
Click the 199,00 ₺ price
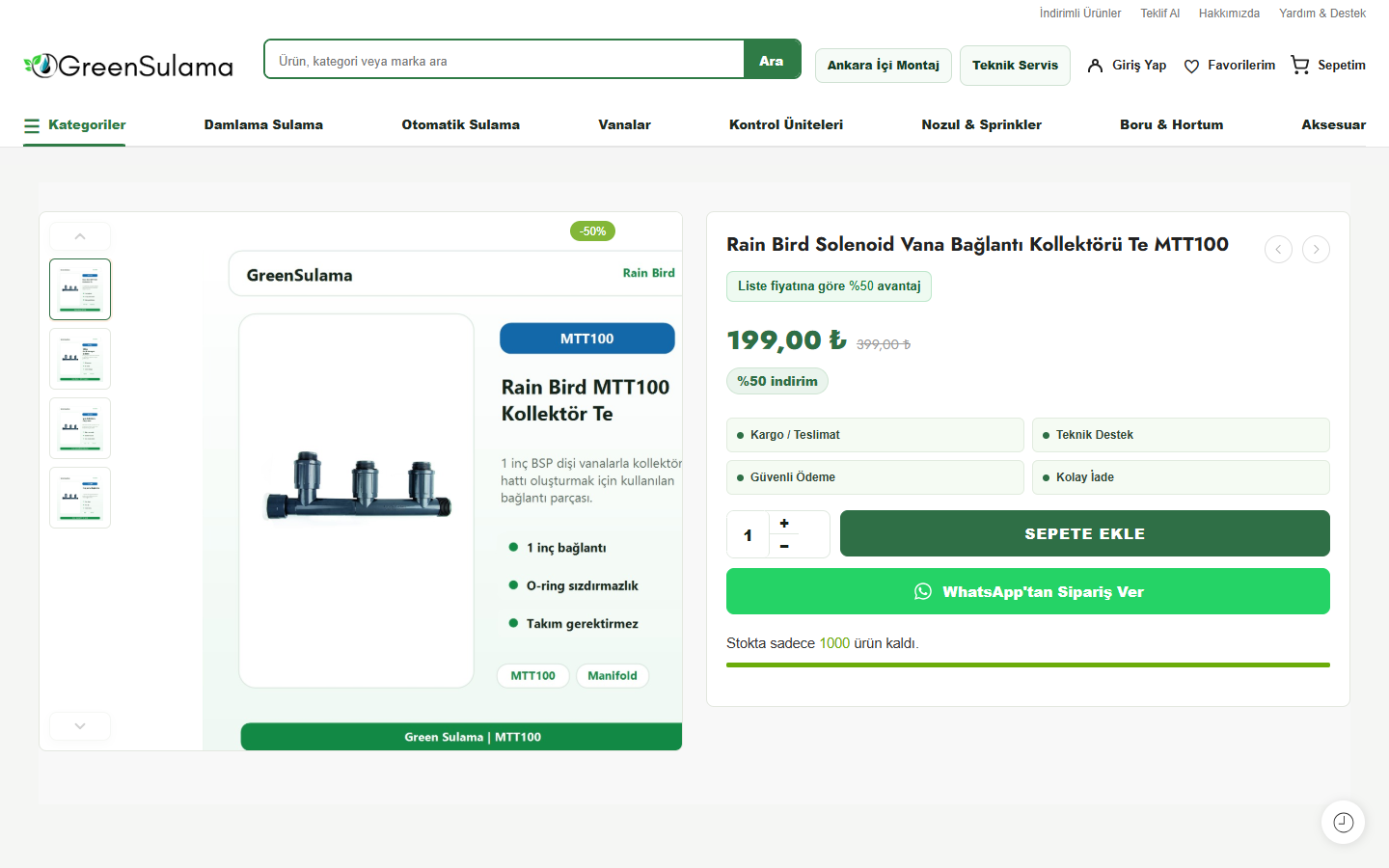coord(786,340)
